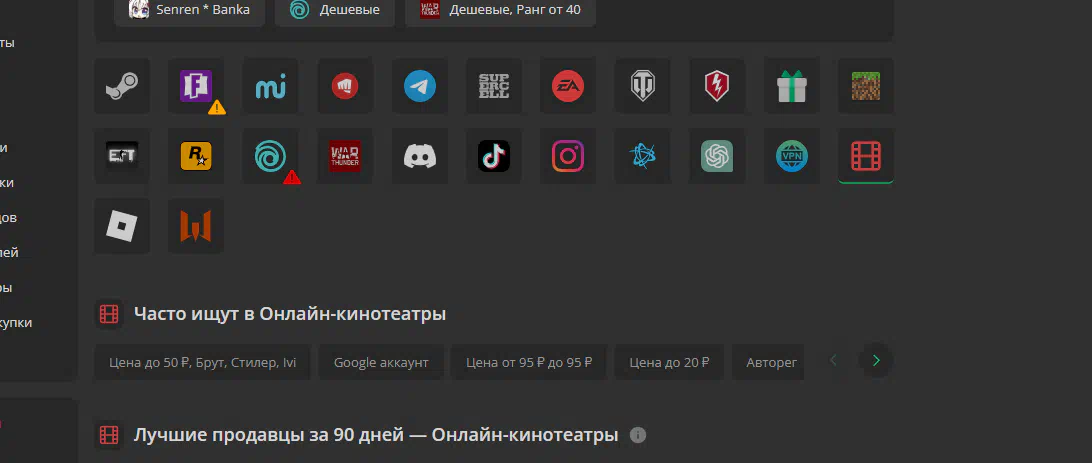Select the 'Авторег' search chip
The width and height of the screenshot is (1092, 463).
[768, 362]
